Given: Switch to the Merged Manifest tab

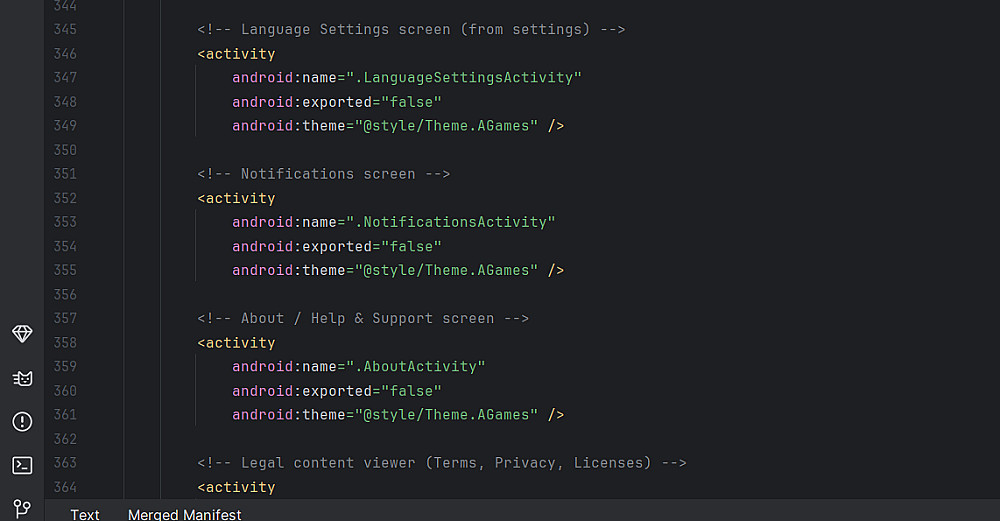Looking at the screenshot, I should coord(184,514).
